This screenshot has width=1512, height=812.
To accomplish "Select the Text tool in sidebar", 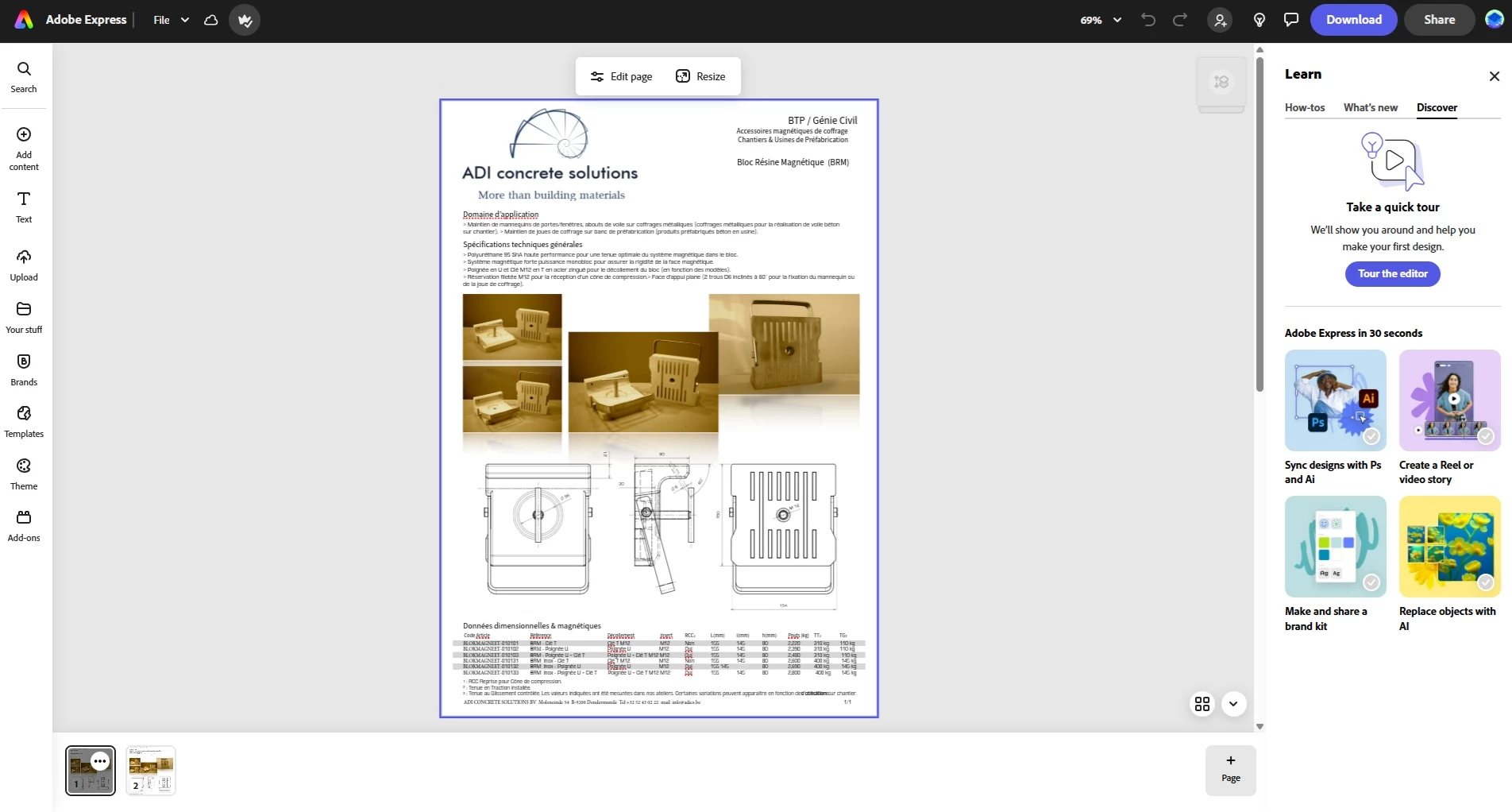I will [x=24, y=207].
